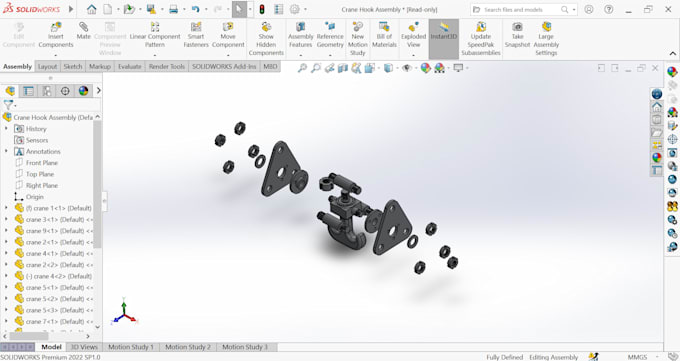680x361 pixels.
Task: Open the ConfigurationManager tab icon
Action: [47, 91]
